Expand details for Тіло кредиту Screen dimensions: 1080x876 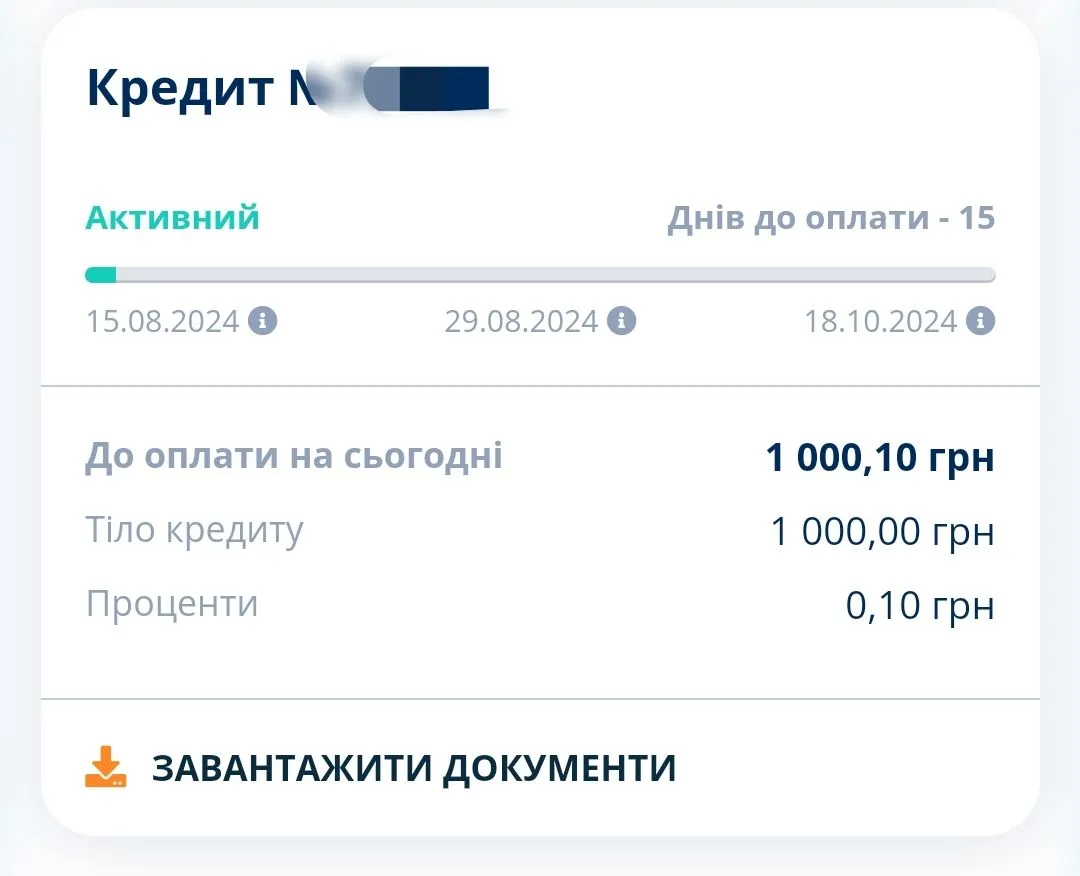pos(195,530)
